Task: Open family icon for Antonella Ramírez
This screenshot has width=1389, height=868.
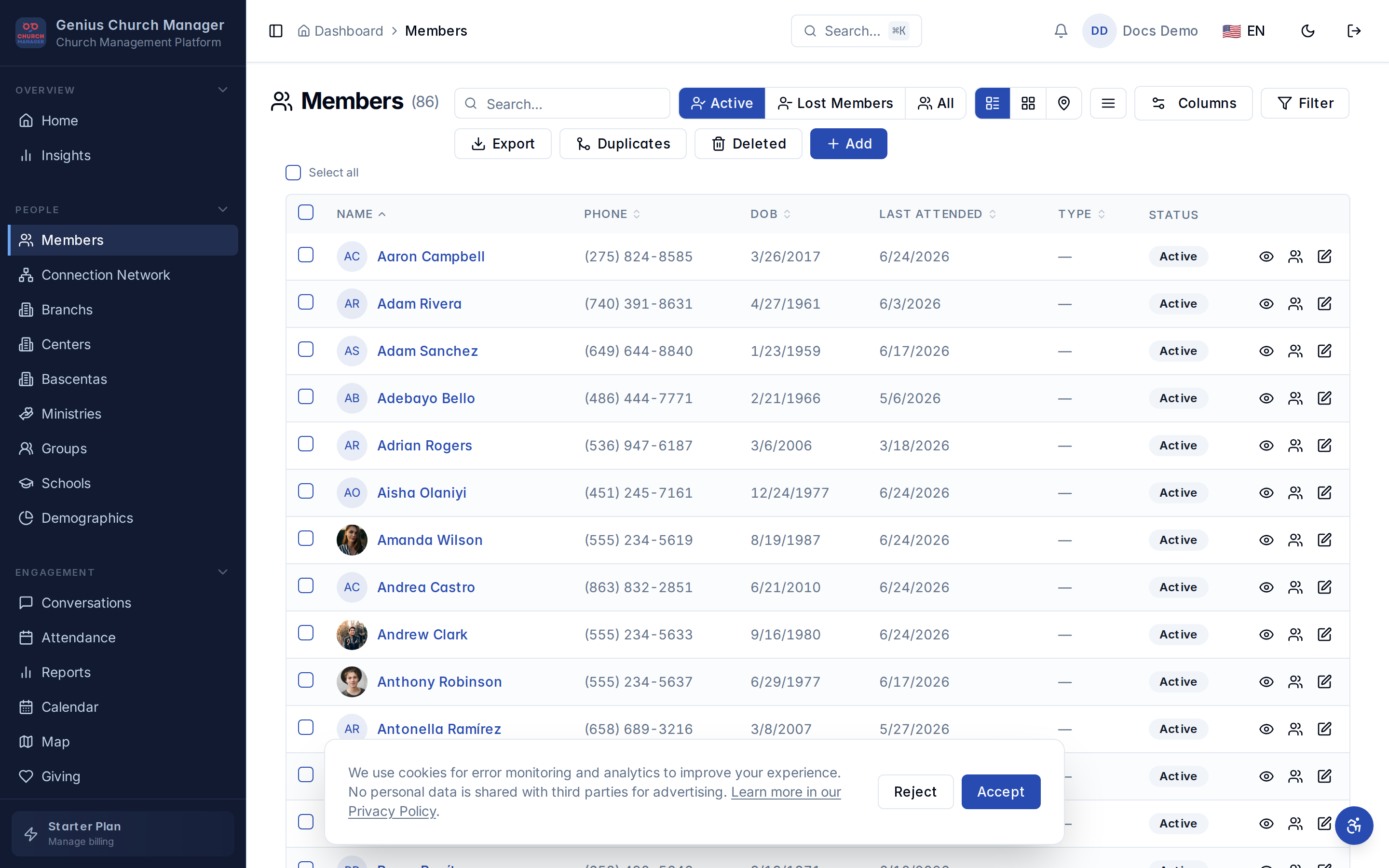Action: (1295, 729)
